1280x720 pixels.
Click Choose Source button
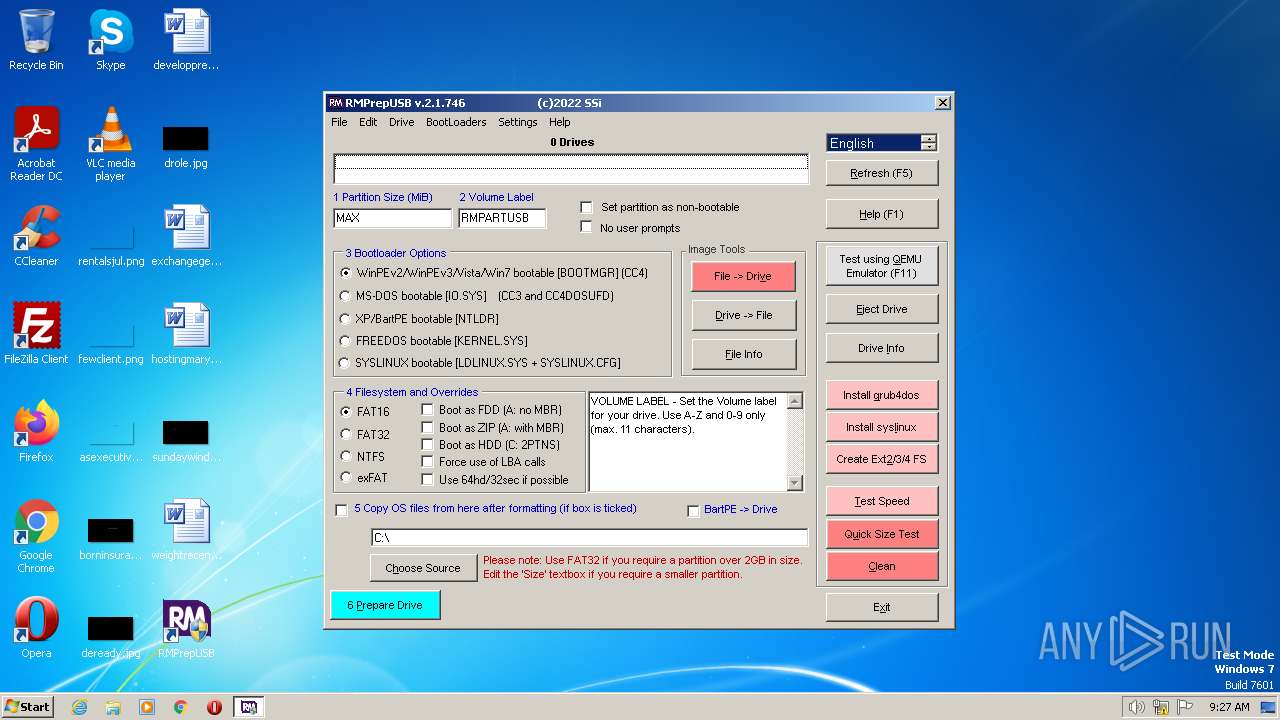pyautogui.click(x=423, y=568)
